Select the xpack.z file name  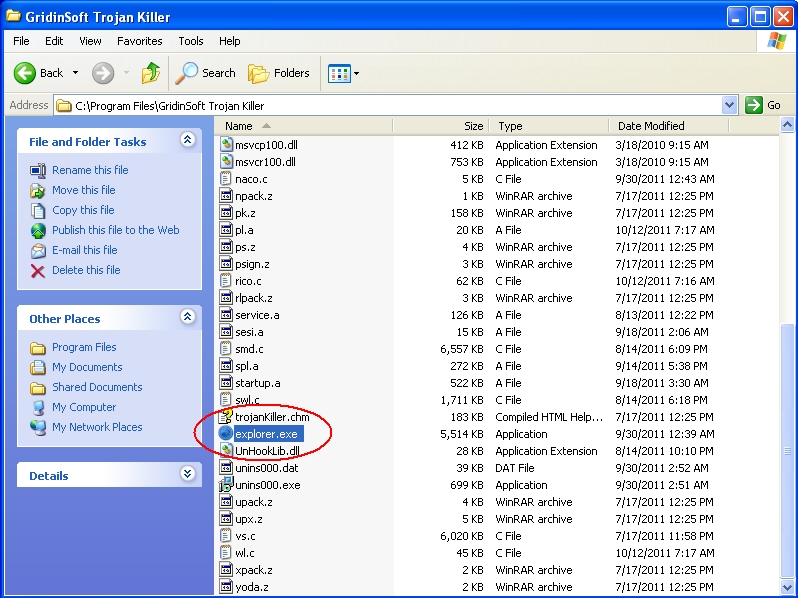pyautogui.click(x=253, y=570)
